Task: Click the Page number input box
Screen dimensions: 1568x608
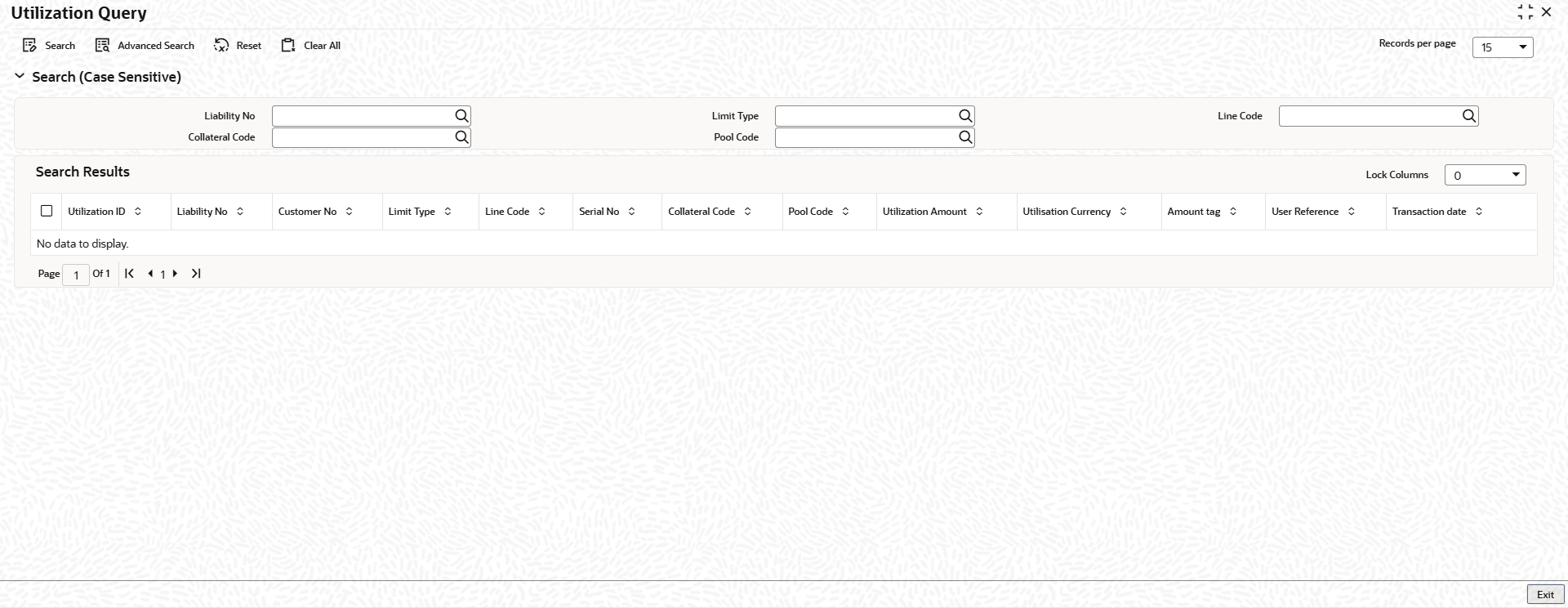Action: click(x=76, y=275)
